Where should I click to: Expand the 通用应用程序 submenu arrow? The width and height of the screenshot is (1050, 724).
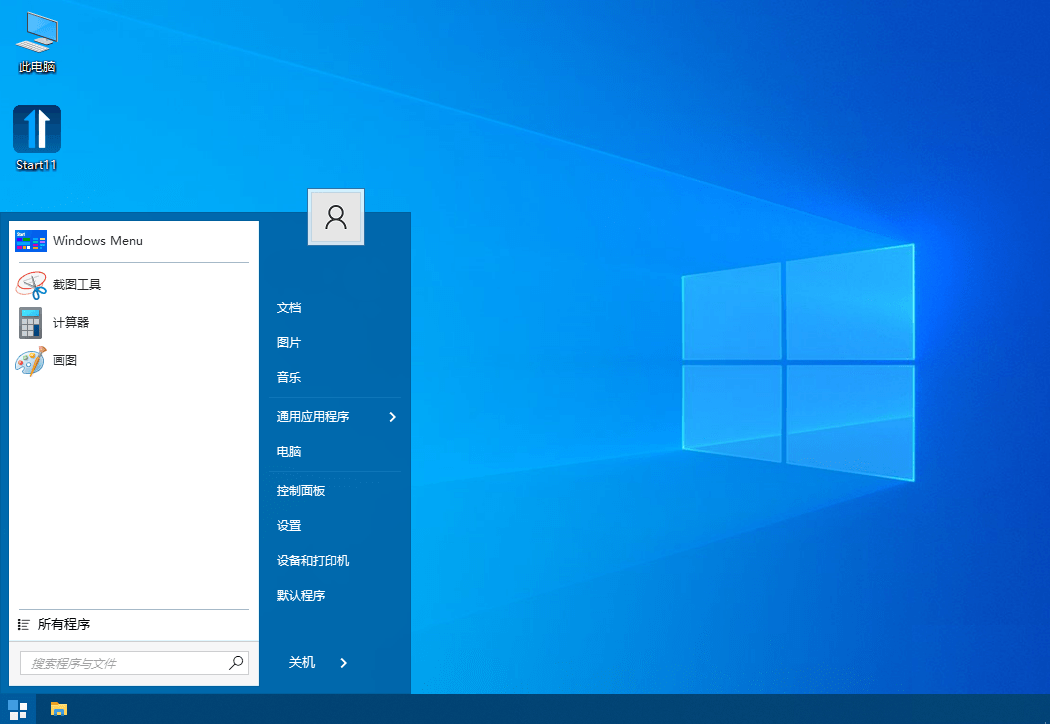tap(392, 417)
